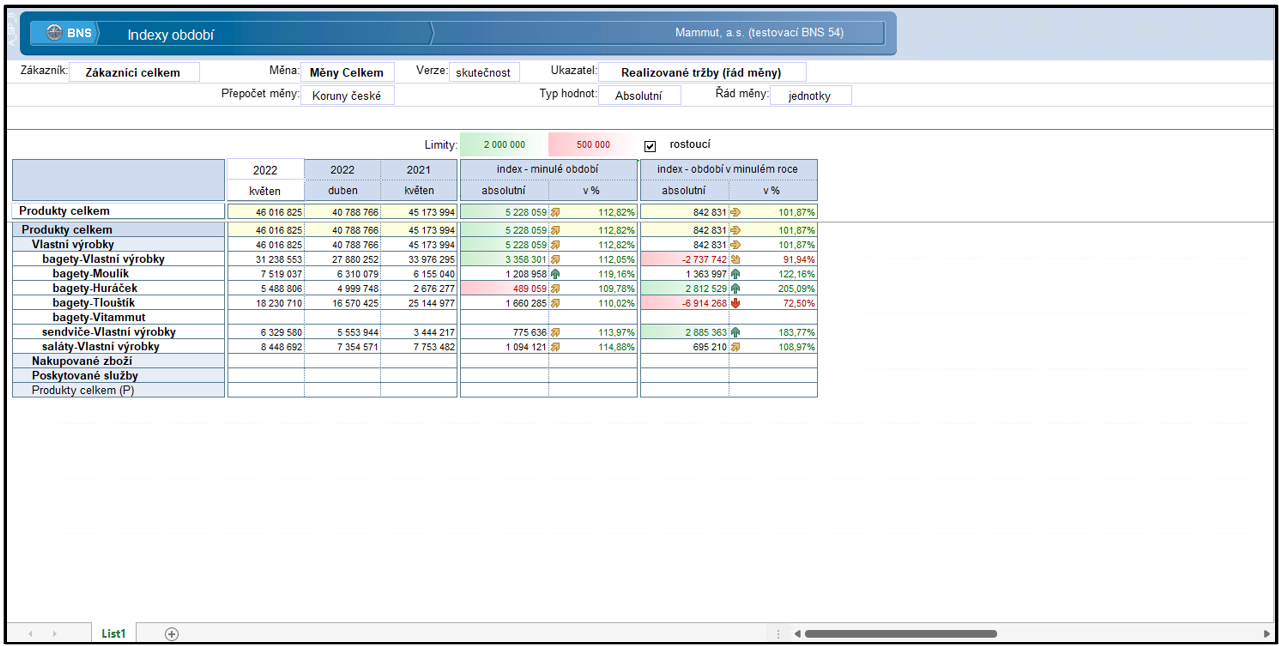Click sheet navigation left arrow

[x=30, y=634]
